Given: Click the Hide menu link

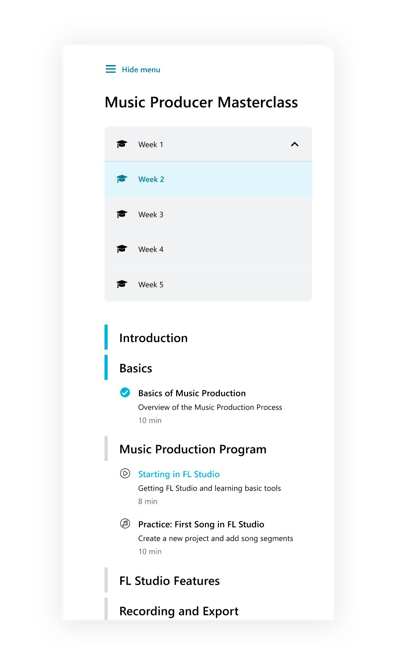Looking at the screenshot, I should [x=141, y=70].
